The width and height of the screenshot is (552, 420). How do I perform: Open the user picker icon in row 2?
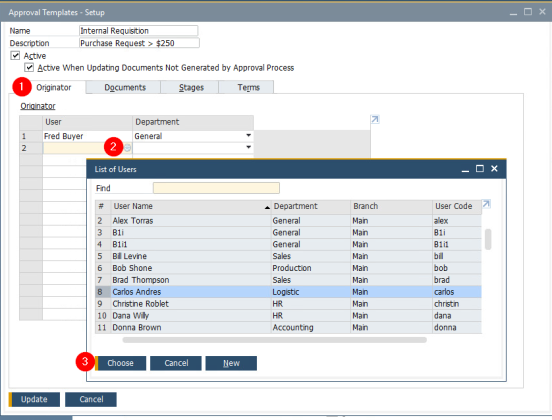[x=127, y=148]
